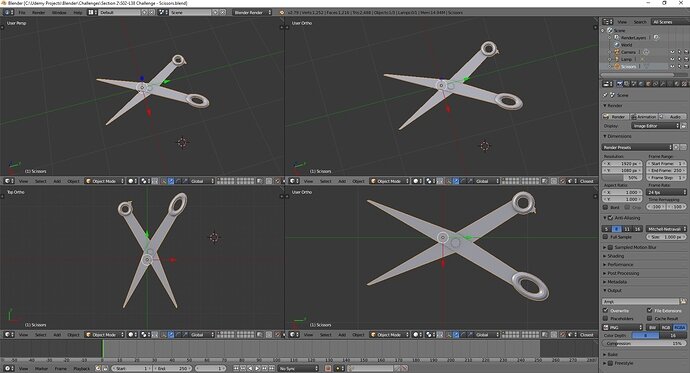Screen dimensions: 690x373
Task: Click the Info editor type icon beside File
Action: tap(9, 12)
